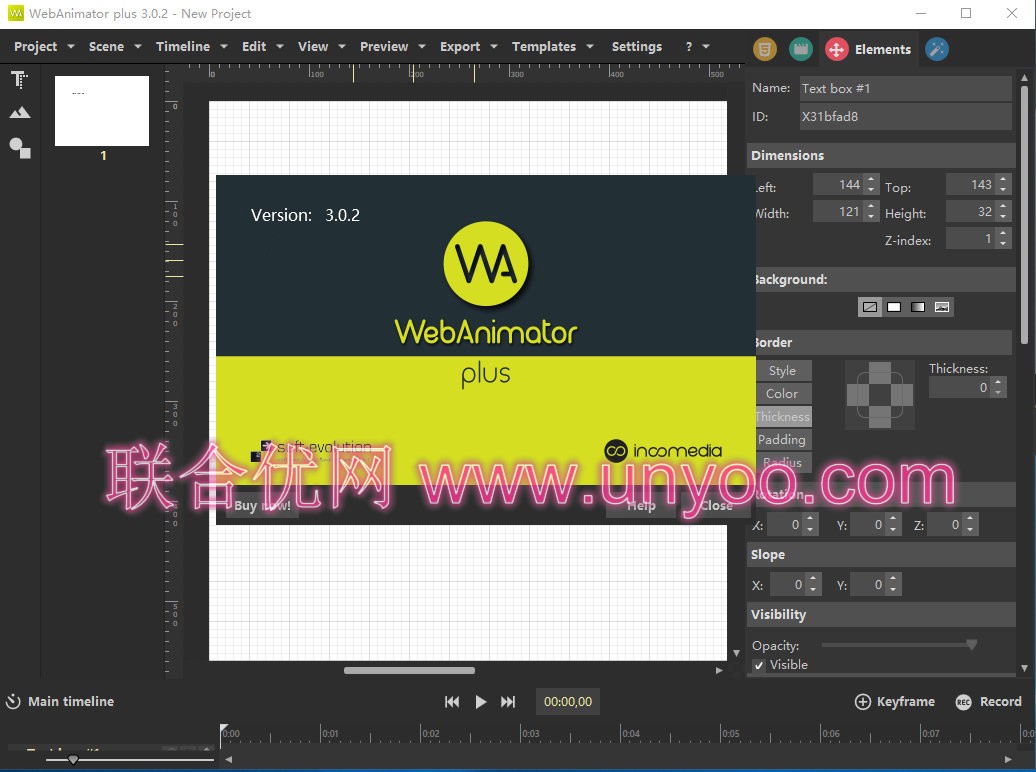This screenshot has width=1036, height=772.
Task: Select border Thickness option
Action: [783, 417]
